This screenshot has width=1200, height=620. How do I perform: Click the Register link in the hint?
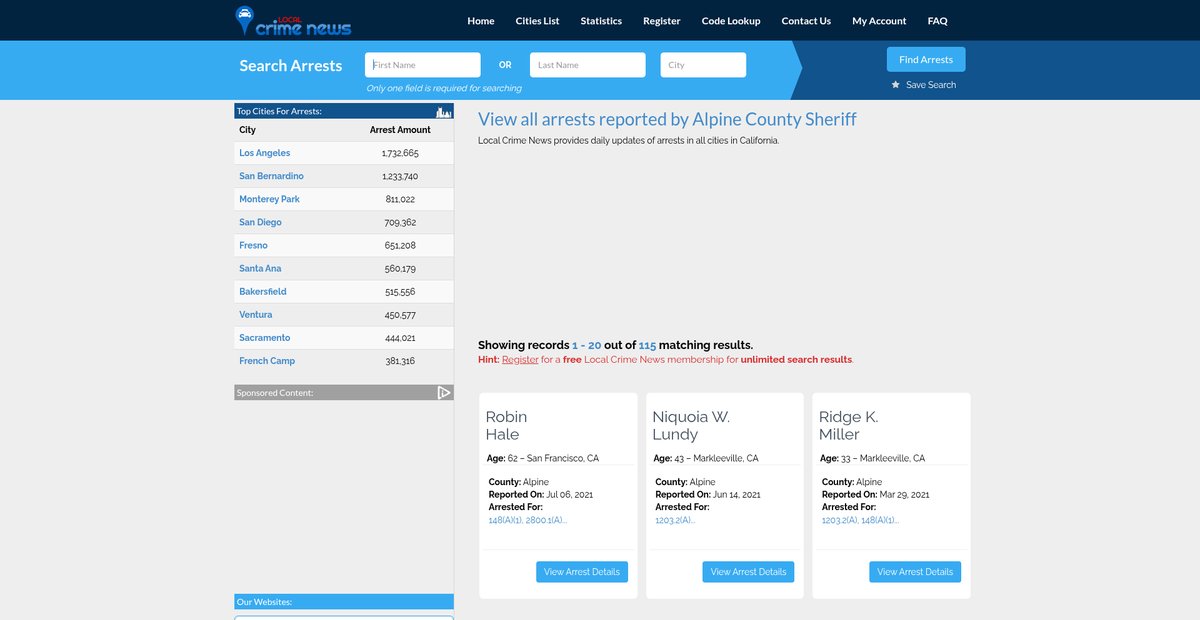[520, 359]
